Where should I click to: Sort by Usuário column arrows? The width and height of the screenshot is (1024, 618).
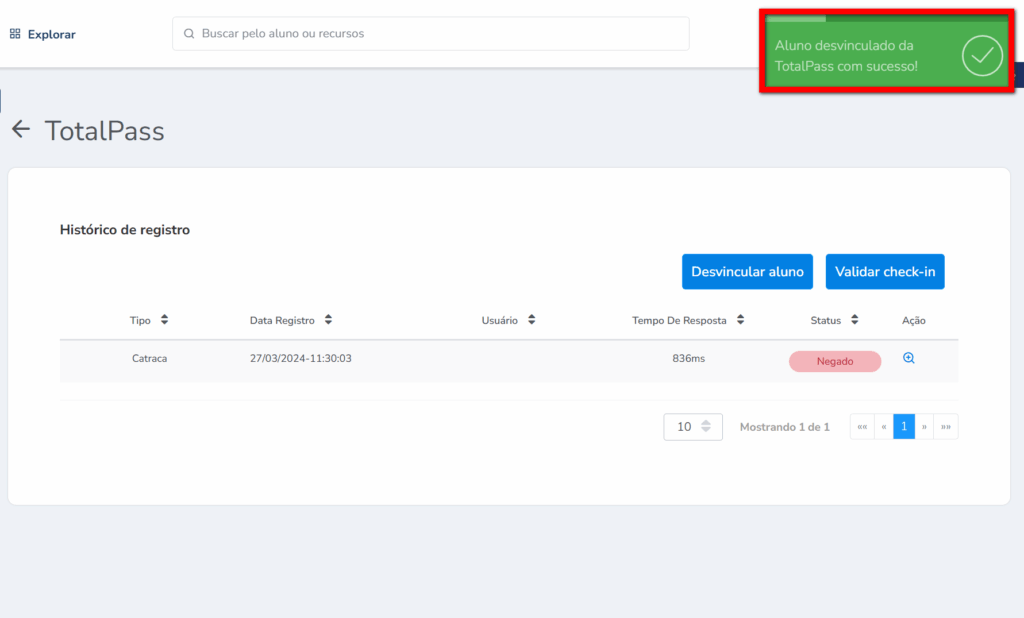532,320
